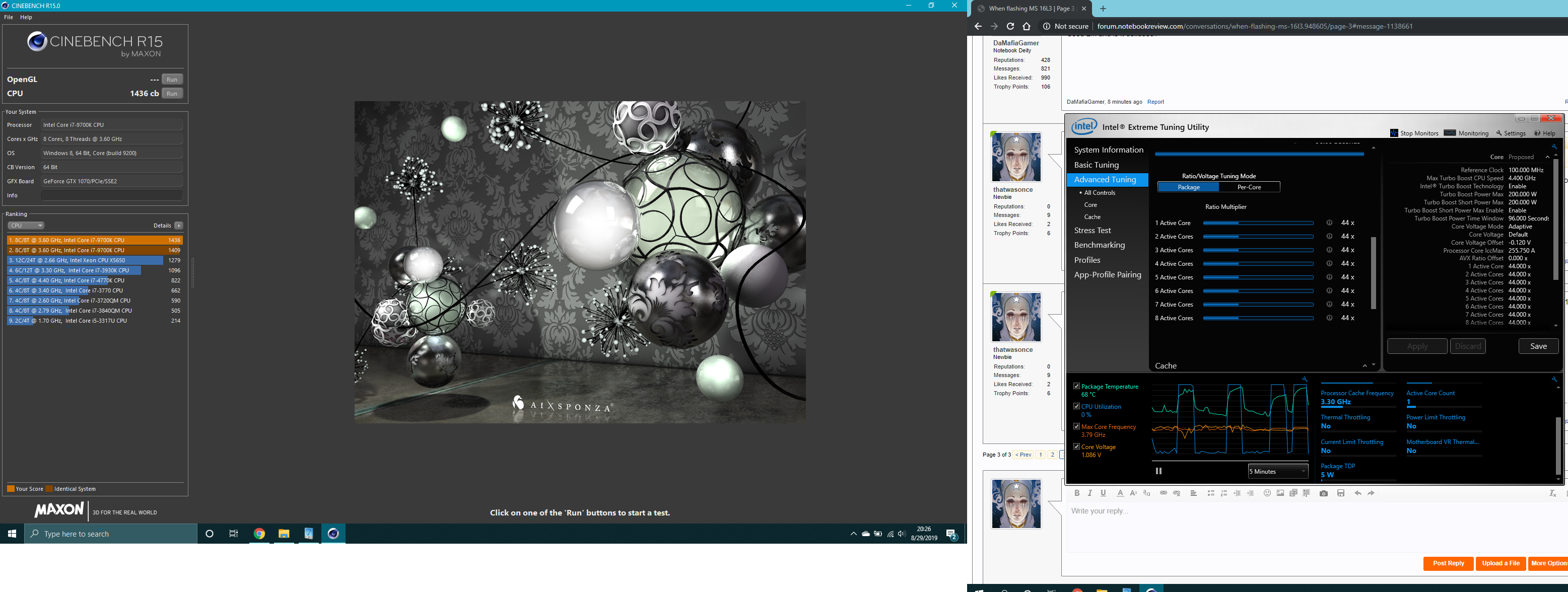Undo the last edit in reply editor
This screenshot has height=592, width=1568.
1358,493
